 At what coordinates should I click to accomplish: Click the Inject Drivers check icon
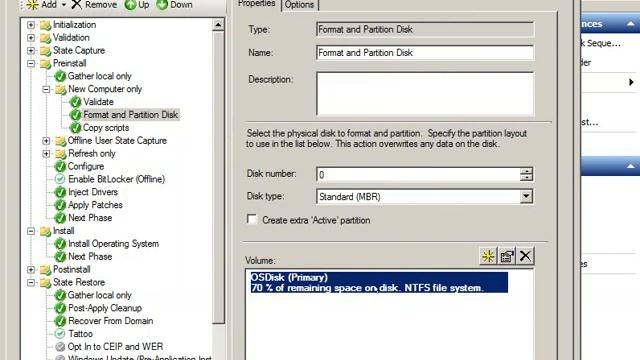click(x=60, y=192)
